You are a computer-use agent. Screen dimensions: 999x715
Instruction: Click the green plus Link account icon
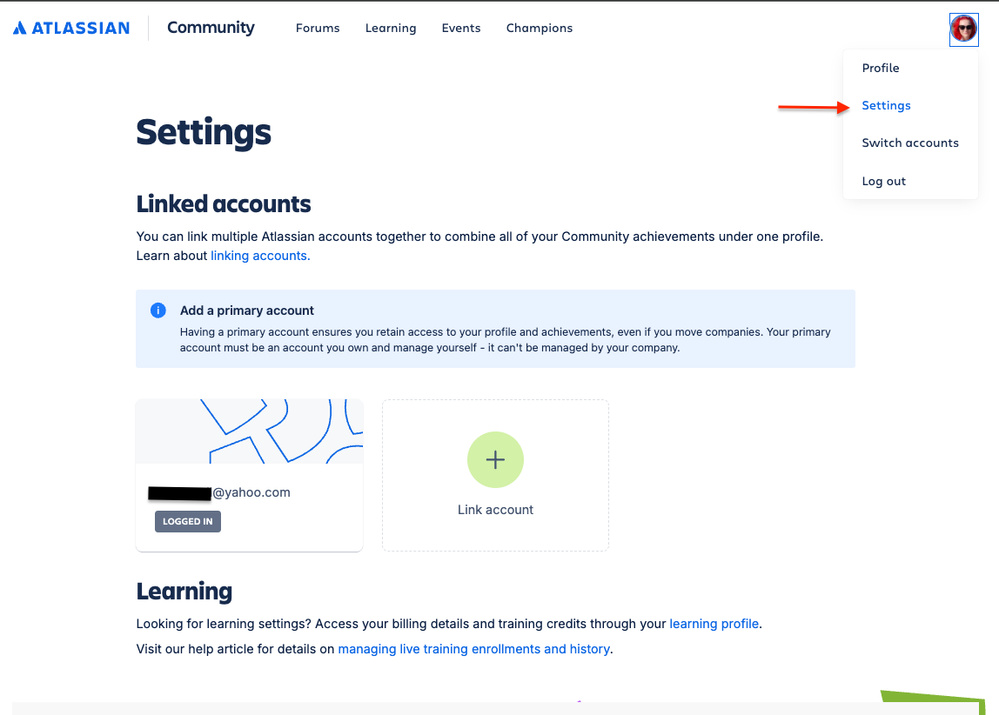tap(495, 460)
